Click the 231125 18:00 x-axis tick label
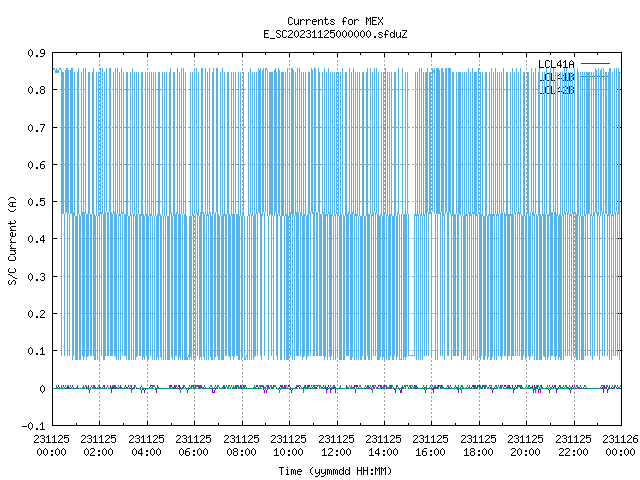This screenshot has height=480, width=640. click(478, 445)
